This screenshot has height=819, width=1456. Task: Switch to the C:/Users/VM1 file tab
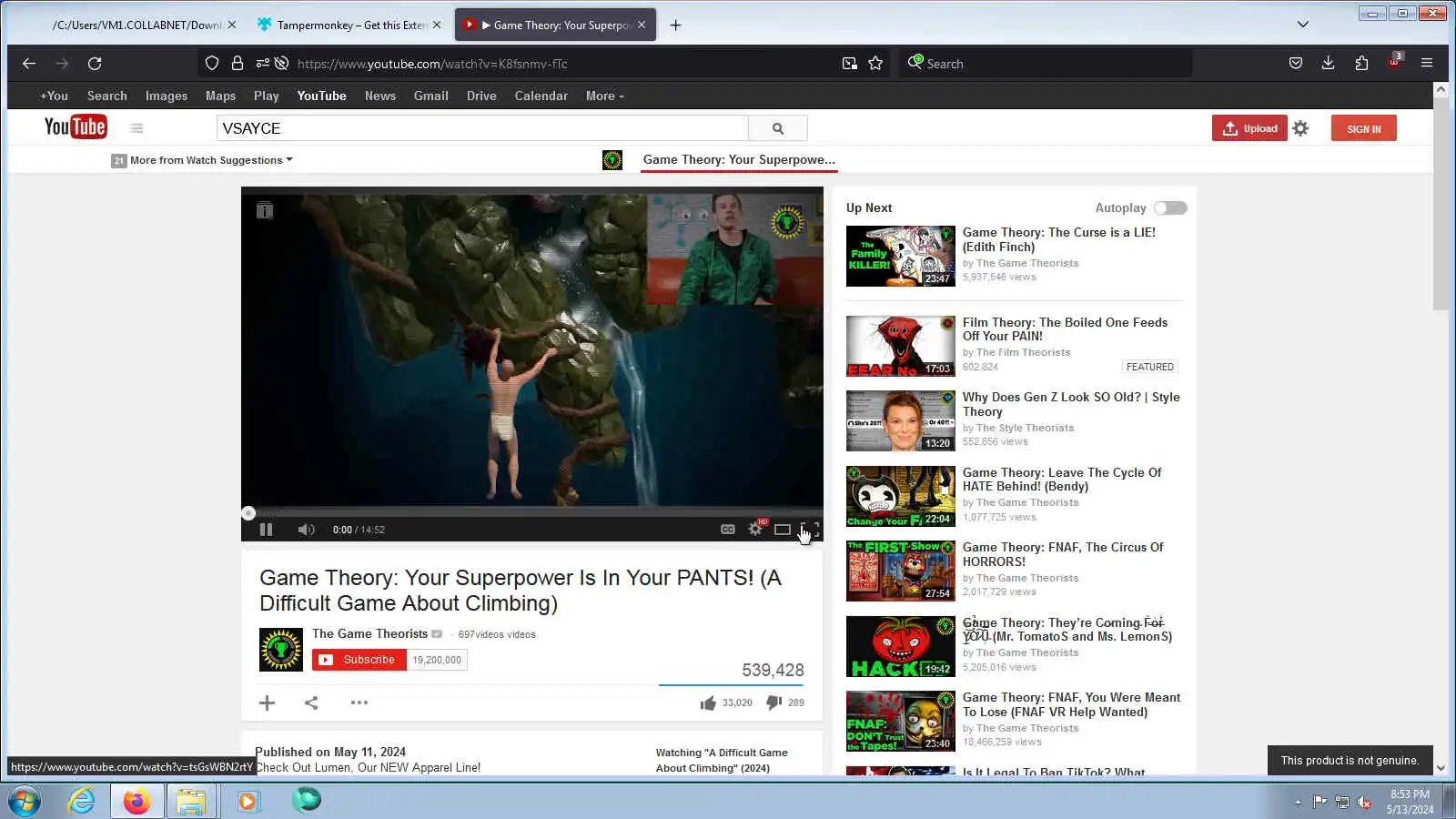coord(138,25)
